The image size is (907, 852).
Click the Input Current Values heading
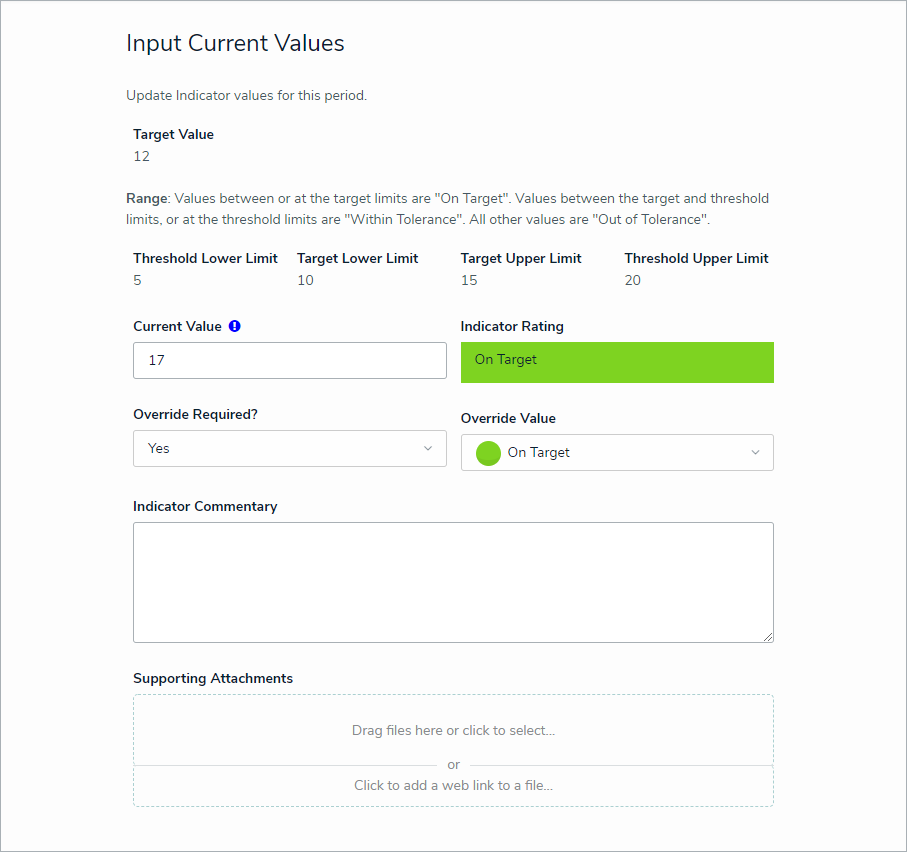(x=235, y=44)
